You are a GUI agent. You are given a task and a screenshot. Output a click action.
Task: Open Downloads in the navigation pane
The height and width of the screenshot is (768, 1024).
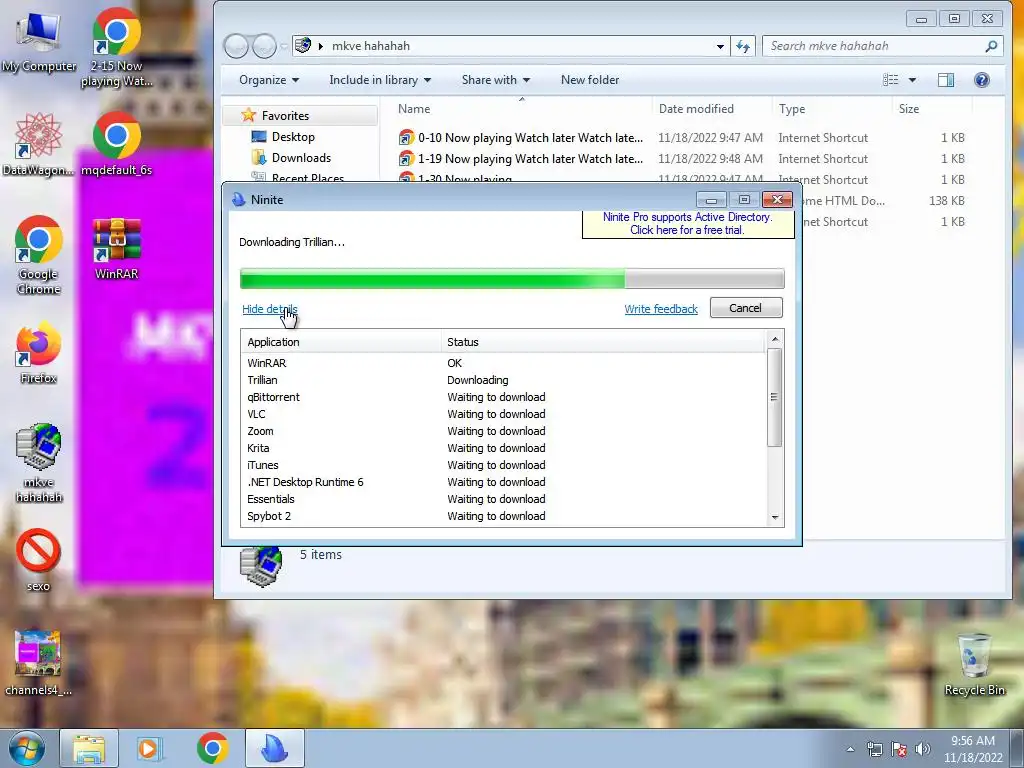click(x=301, y=157)
